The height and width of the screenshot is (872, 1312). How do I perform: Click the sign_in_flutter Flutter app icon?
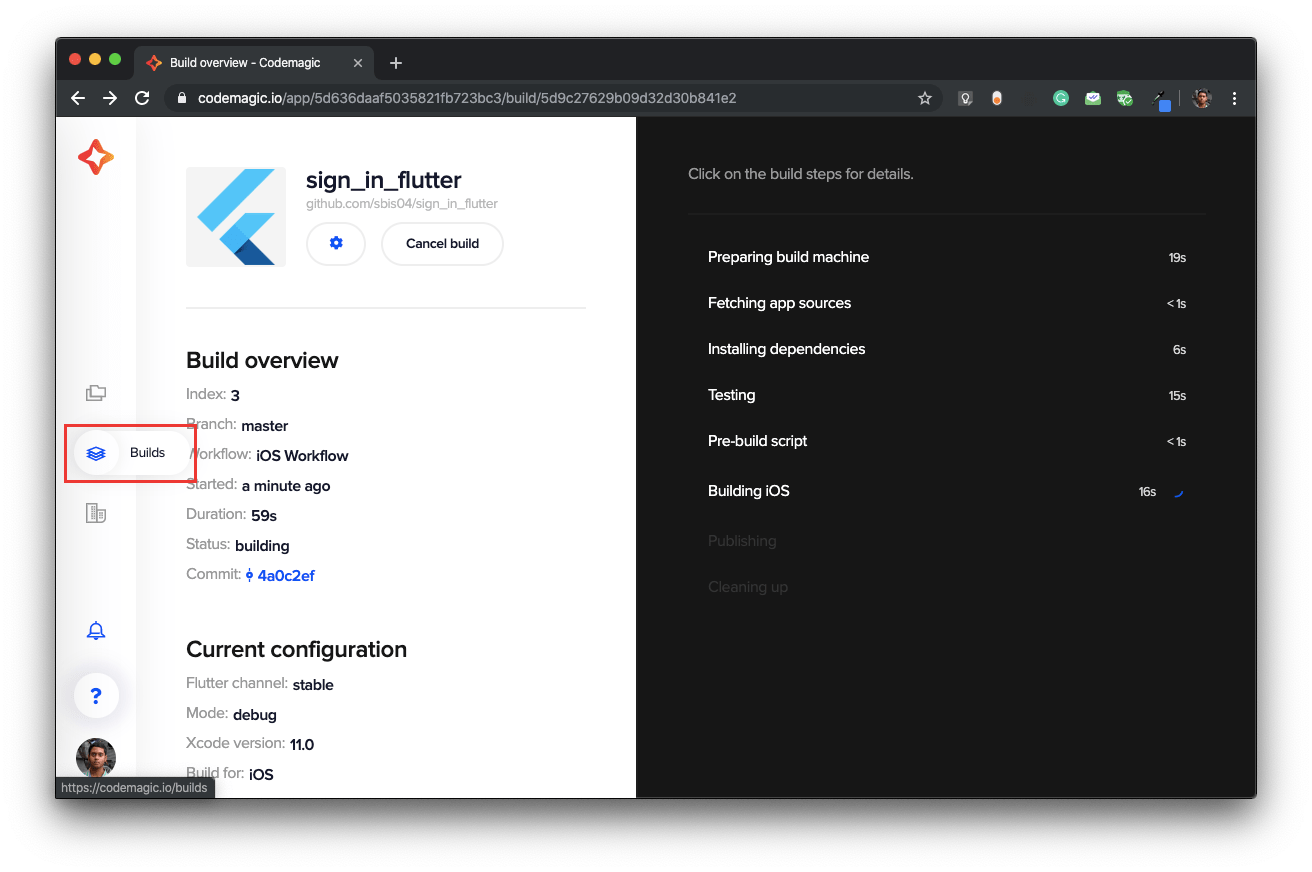pos(235,216)
